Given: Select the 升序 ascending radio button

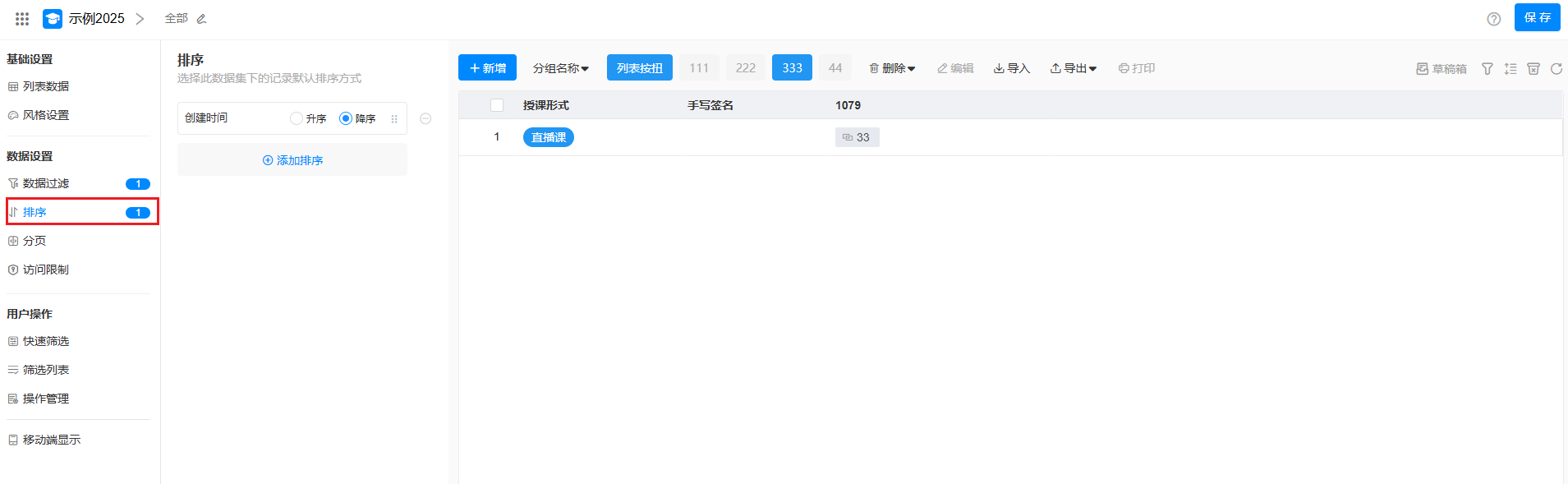Looking at the screenshot, I should click(297, 118).
